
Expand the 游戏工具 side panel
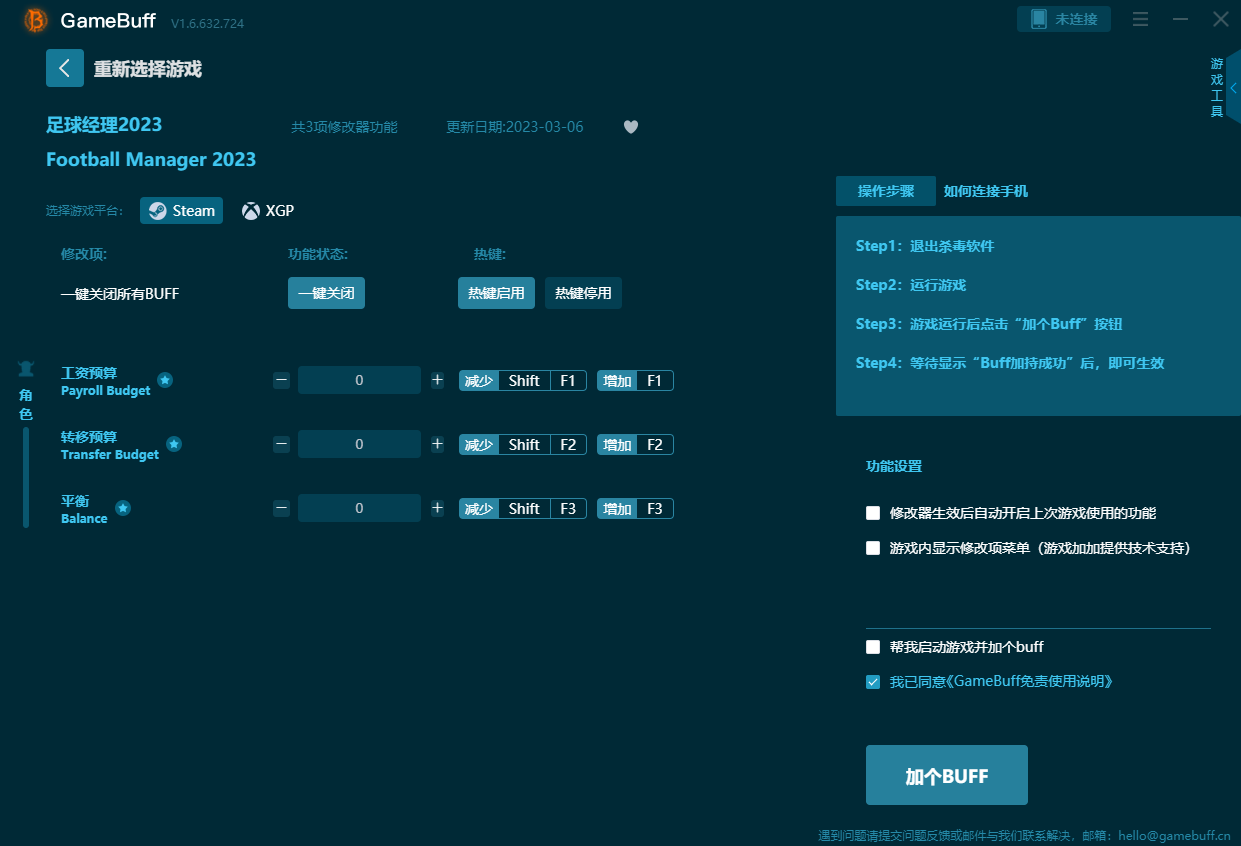click(1233, 87)
